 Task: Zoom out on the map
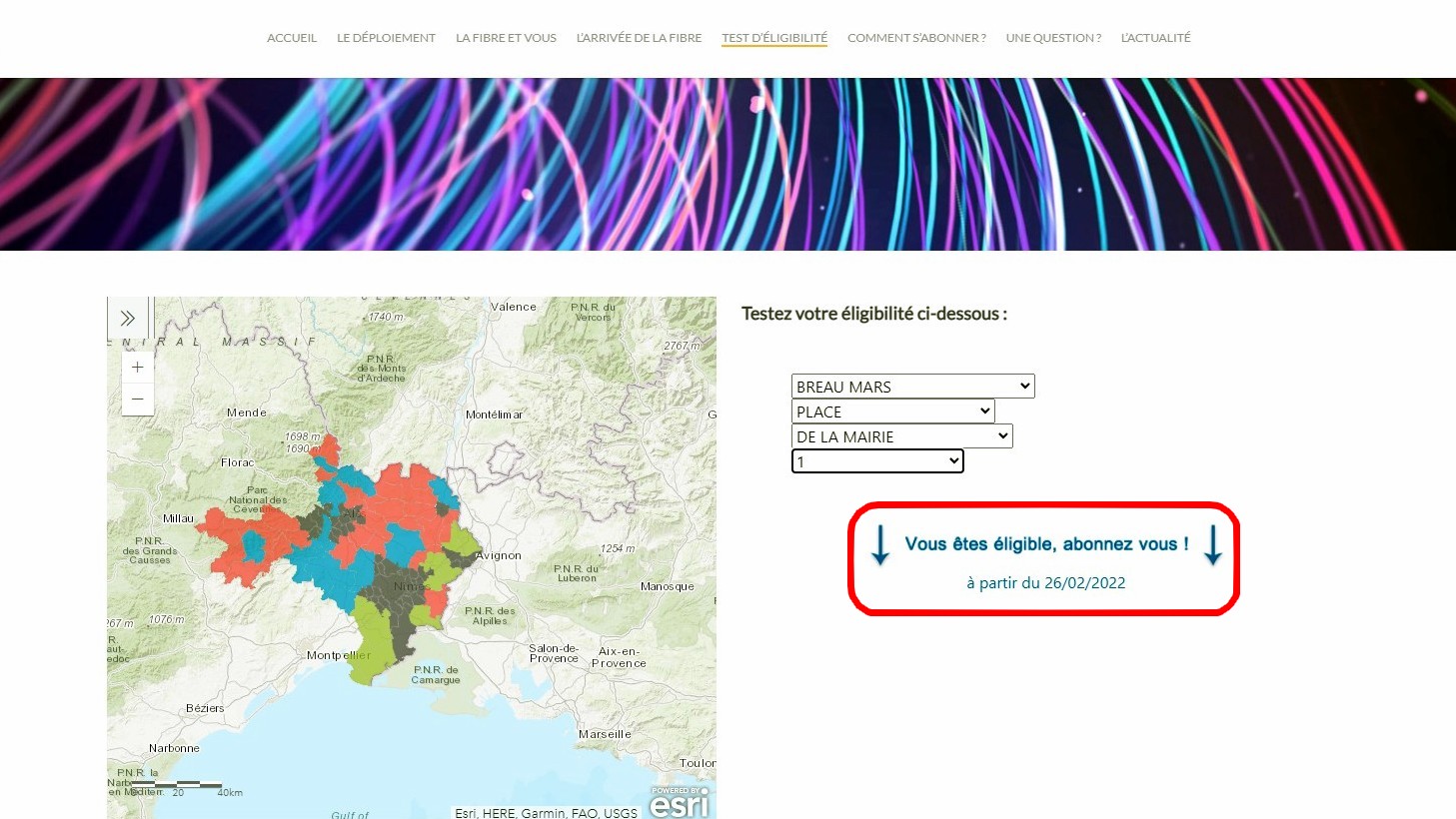(x=138, y=400)
